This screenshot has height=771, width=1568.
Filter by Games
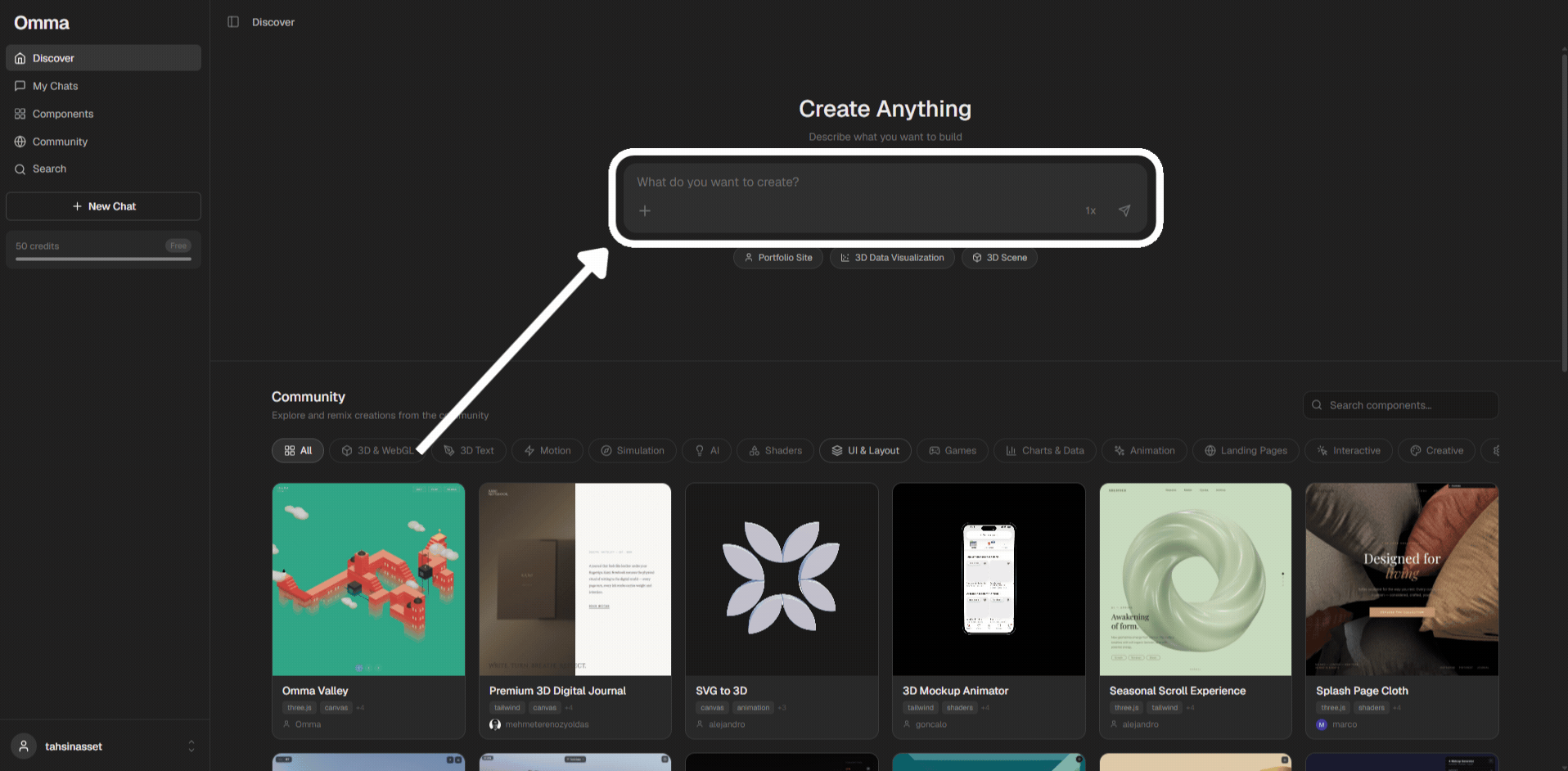(953, 451)
